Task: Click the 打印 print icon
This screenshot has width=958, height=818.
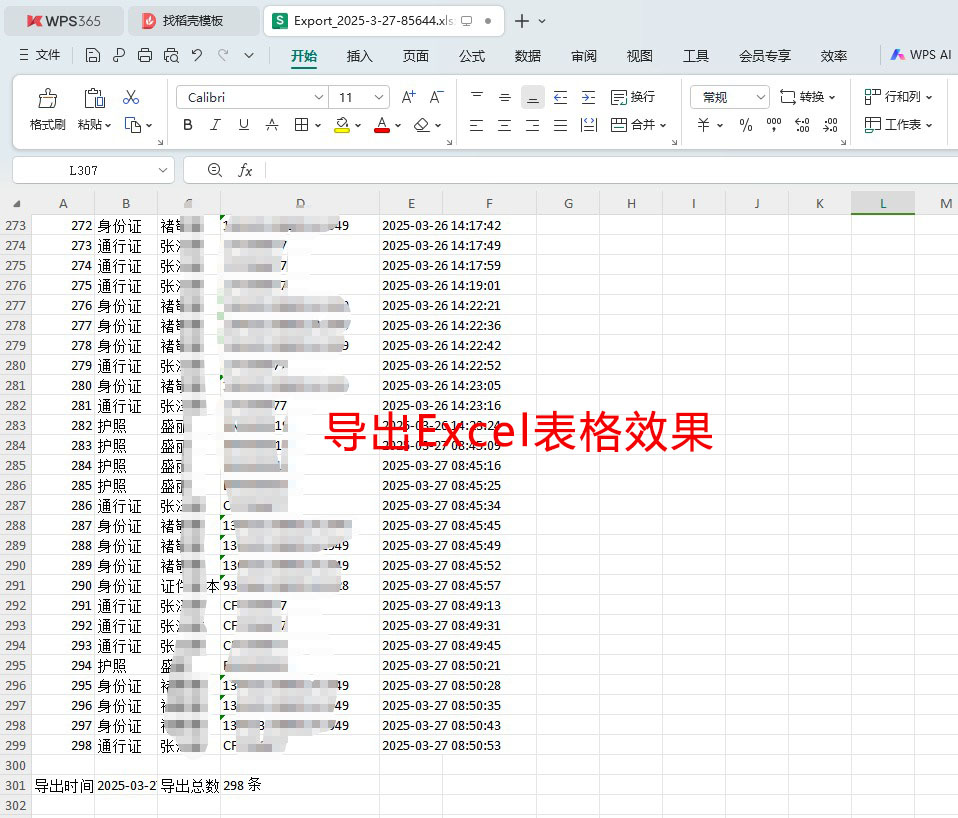Action: coord(144,55)
